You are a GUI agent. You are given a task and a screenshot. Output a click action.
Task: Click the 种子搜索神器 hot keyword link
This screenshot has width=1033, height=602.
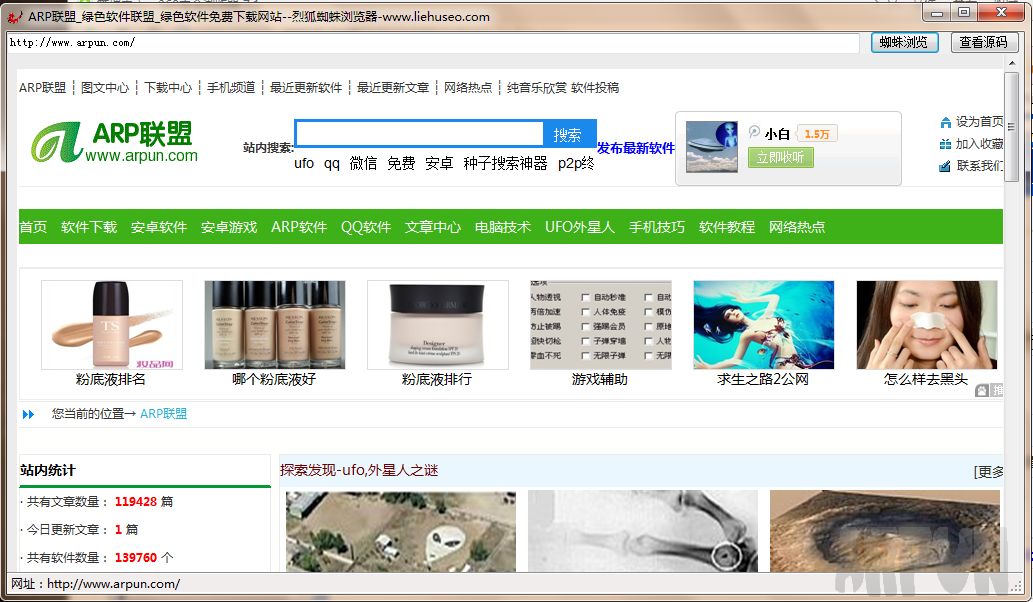coord(505,163)
